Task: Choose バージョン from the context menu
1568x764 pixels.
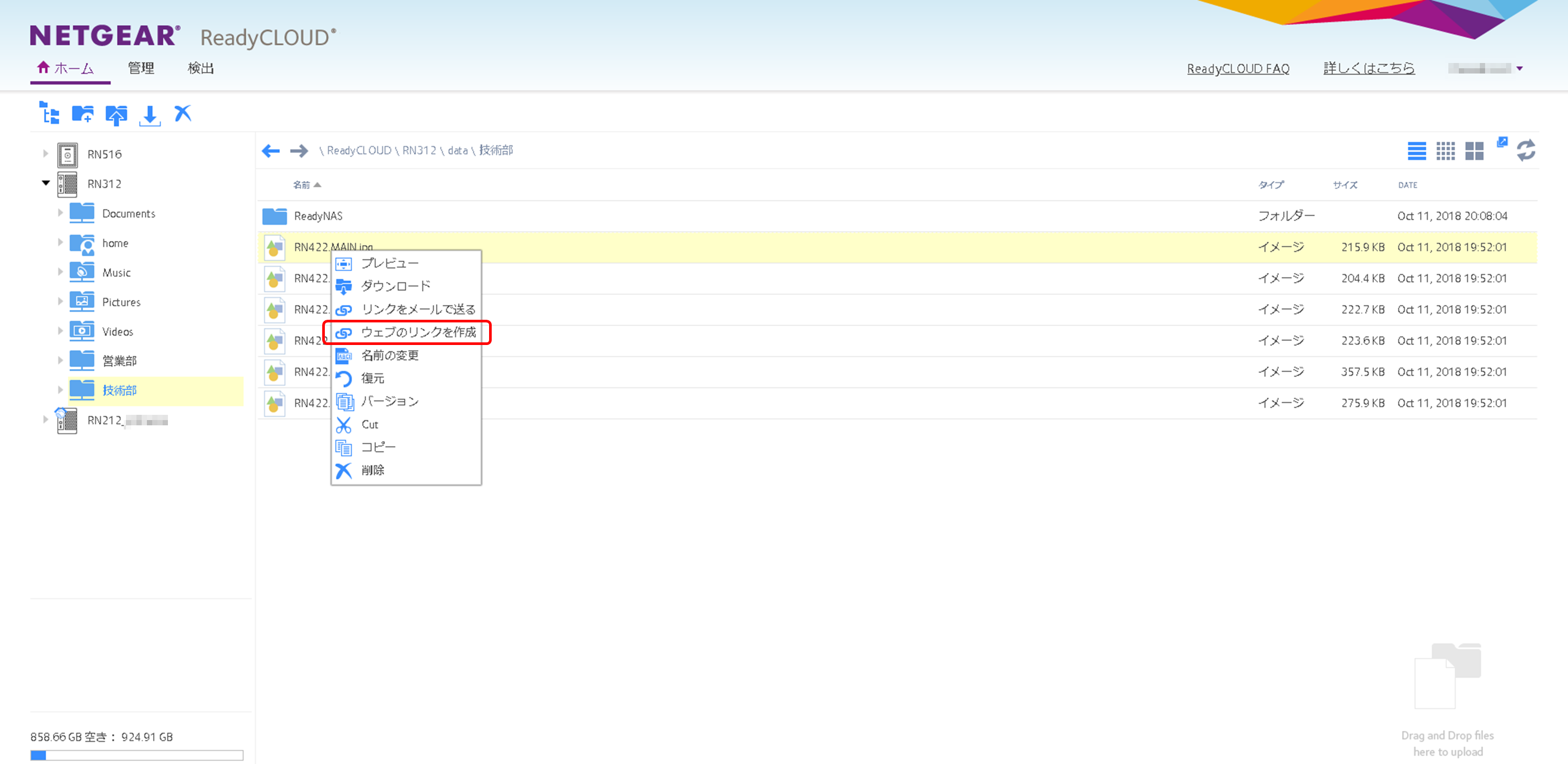Action: click(406, 402)
